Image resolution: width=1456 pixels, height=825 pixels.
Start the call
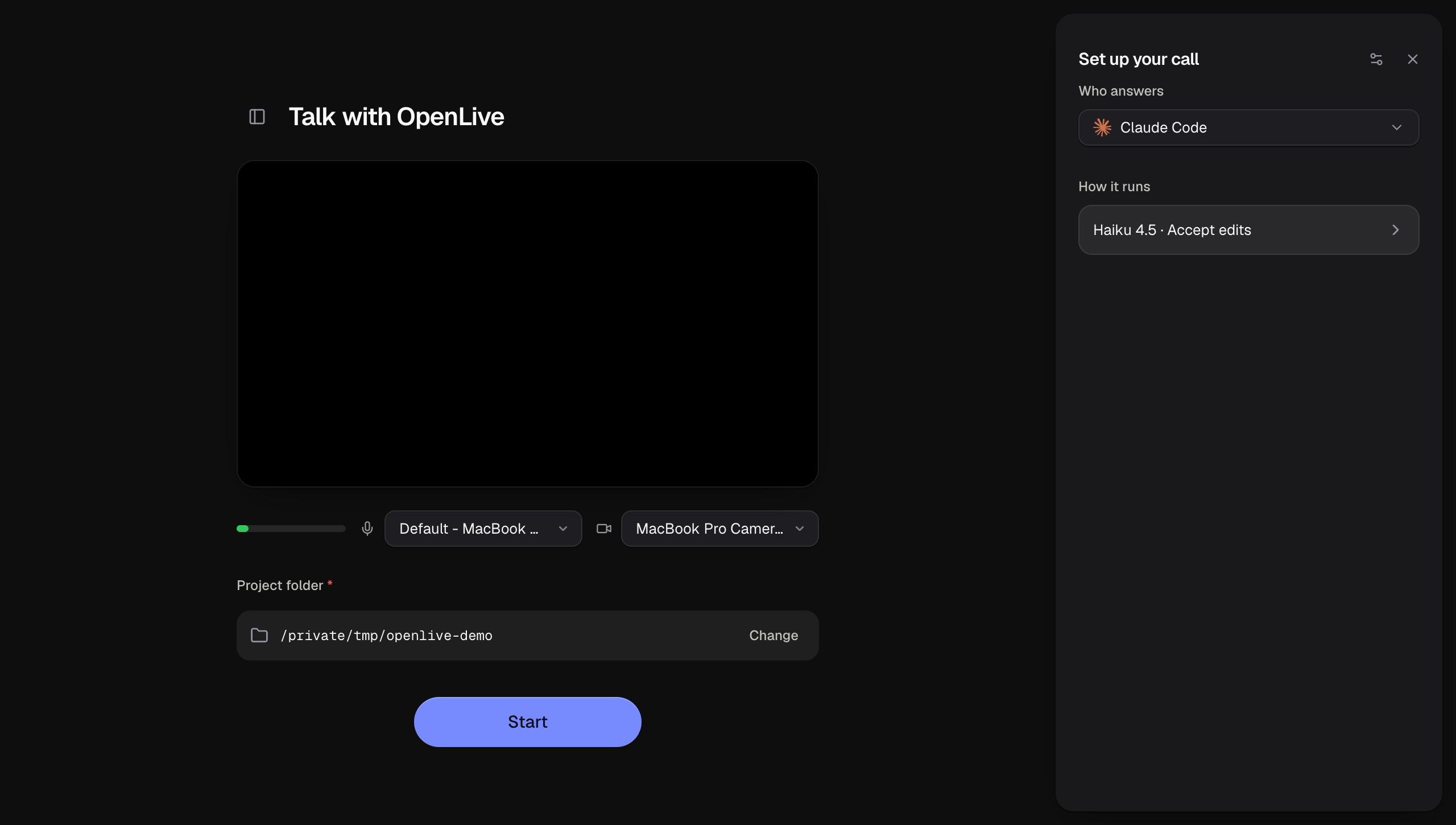tap(528, 721)
